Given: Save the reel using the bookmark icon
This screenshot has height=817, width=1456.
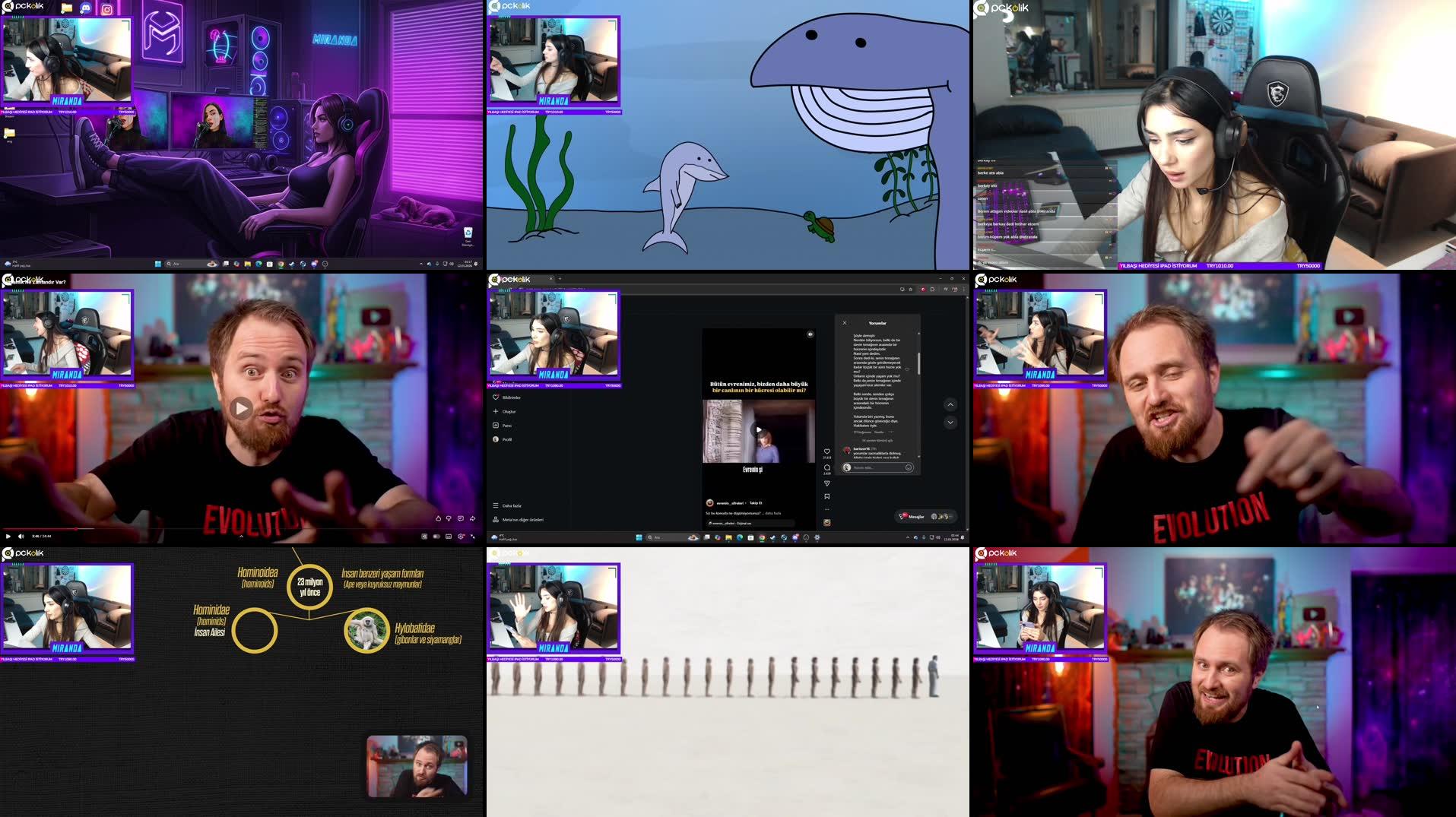Looking at the screenshot, I should click(x=827, y=496).
